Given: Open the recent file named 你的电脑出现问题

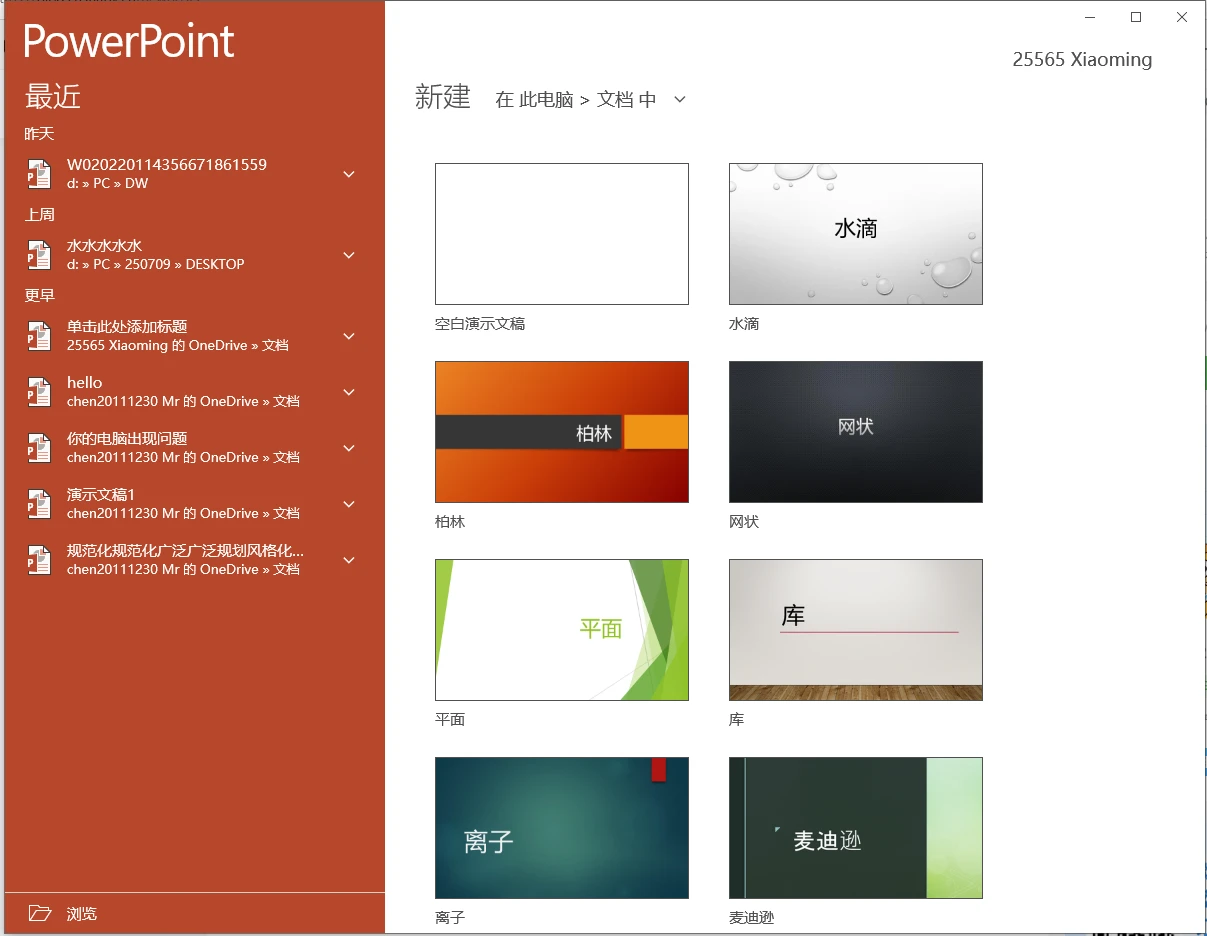Looking at the screenshot, I should [127, 439].
